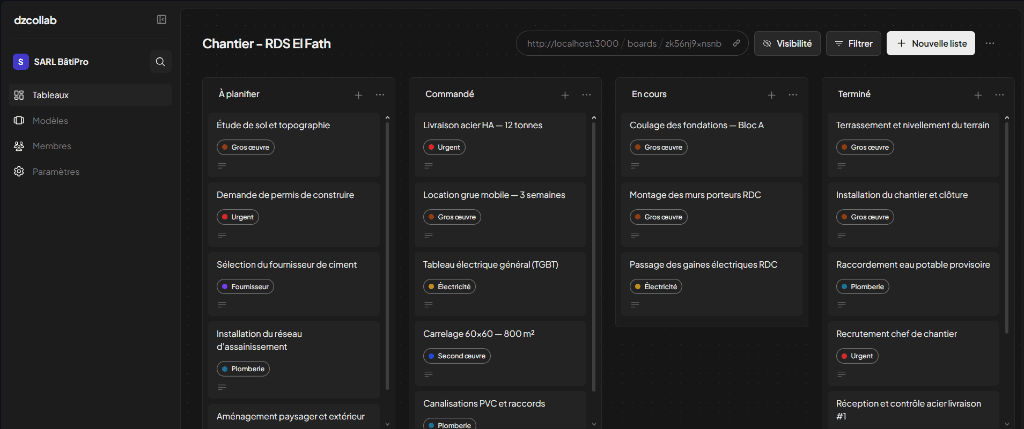Click the dzcollab logo
This screenshot has width=1024, height=429.
35,20
